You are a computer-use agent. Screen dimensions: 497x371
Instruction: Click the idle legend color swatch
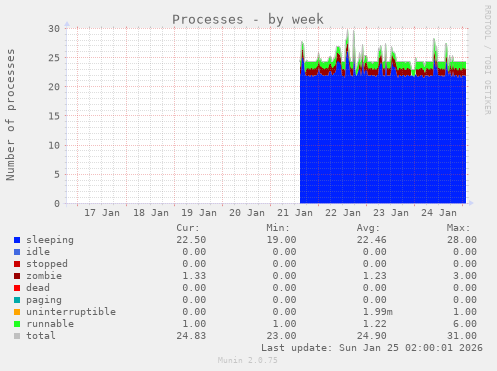(17, 252)
